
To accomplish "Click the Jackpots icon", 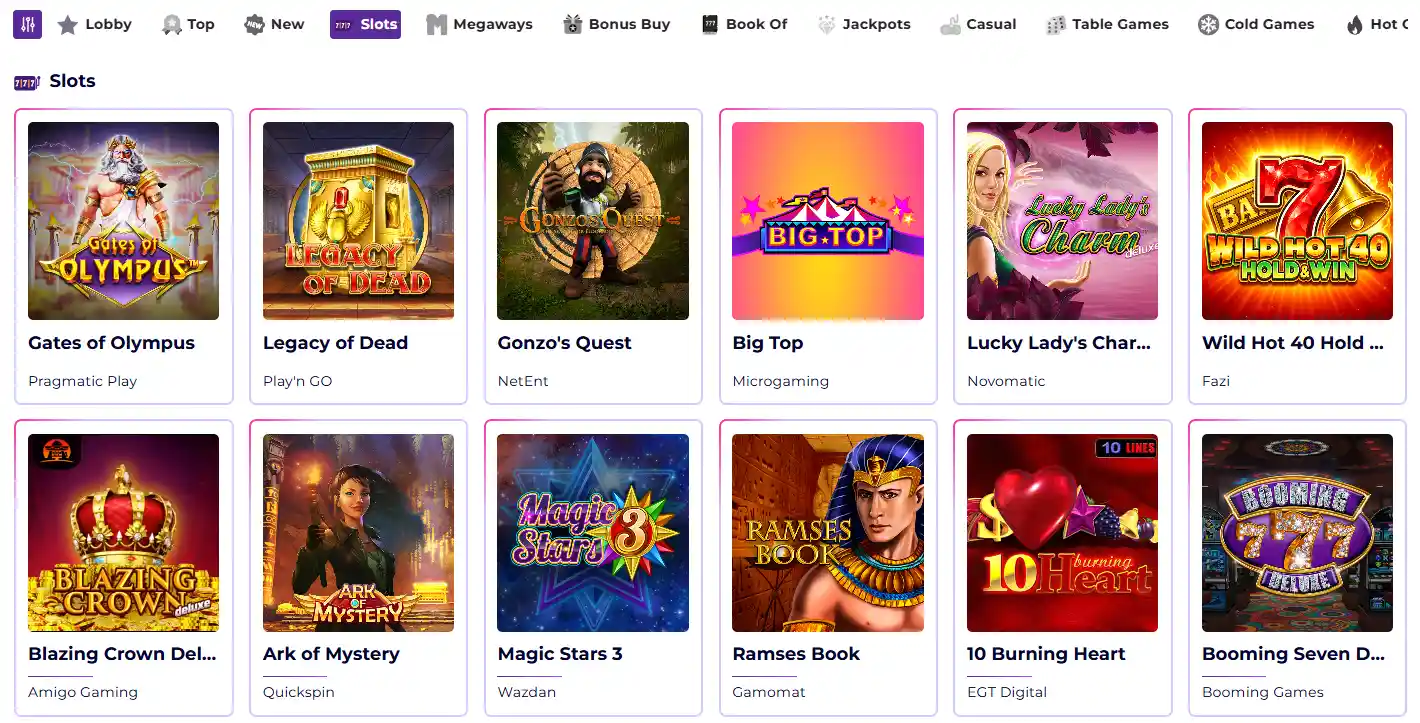I will point(826,25).
